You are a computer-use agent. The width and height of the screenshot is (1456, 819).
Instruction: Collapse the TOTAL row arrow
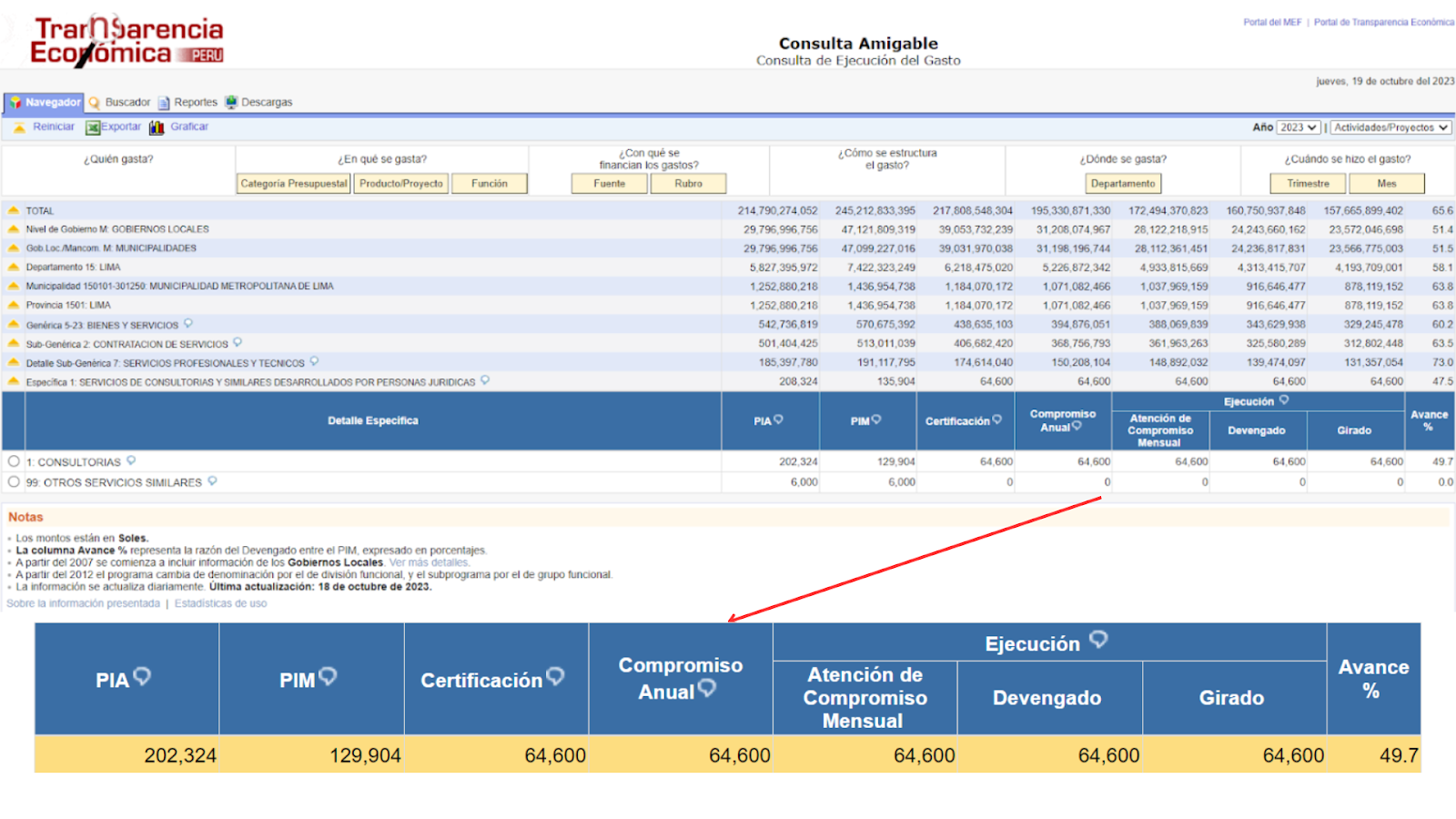click(14, 210)
